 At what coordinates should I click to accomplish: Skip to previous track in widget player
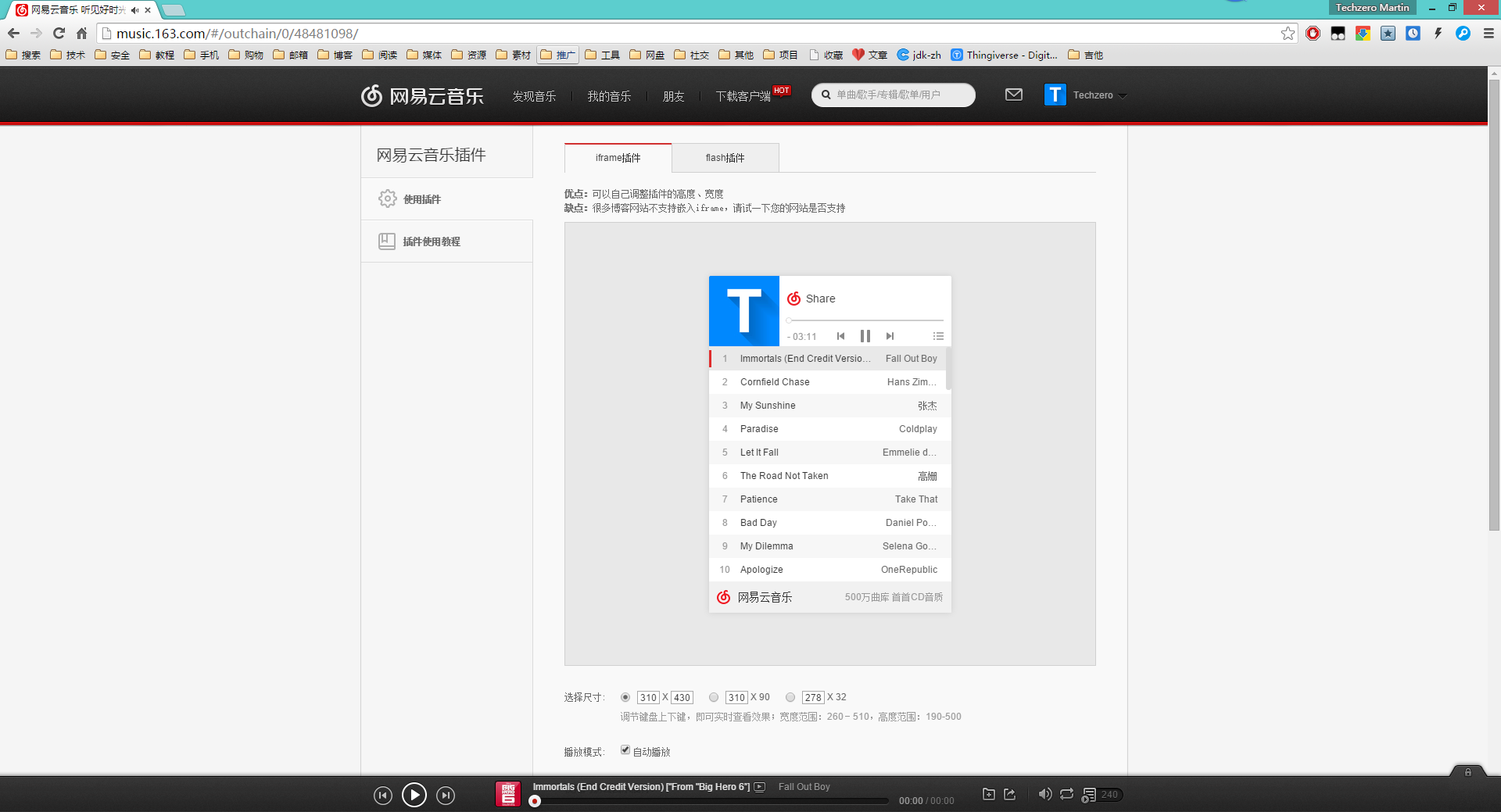[840, 336]
